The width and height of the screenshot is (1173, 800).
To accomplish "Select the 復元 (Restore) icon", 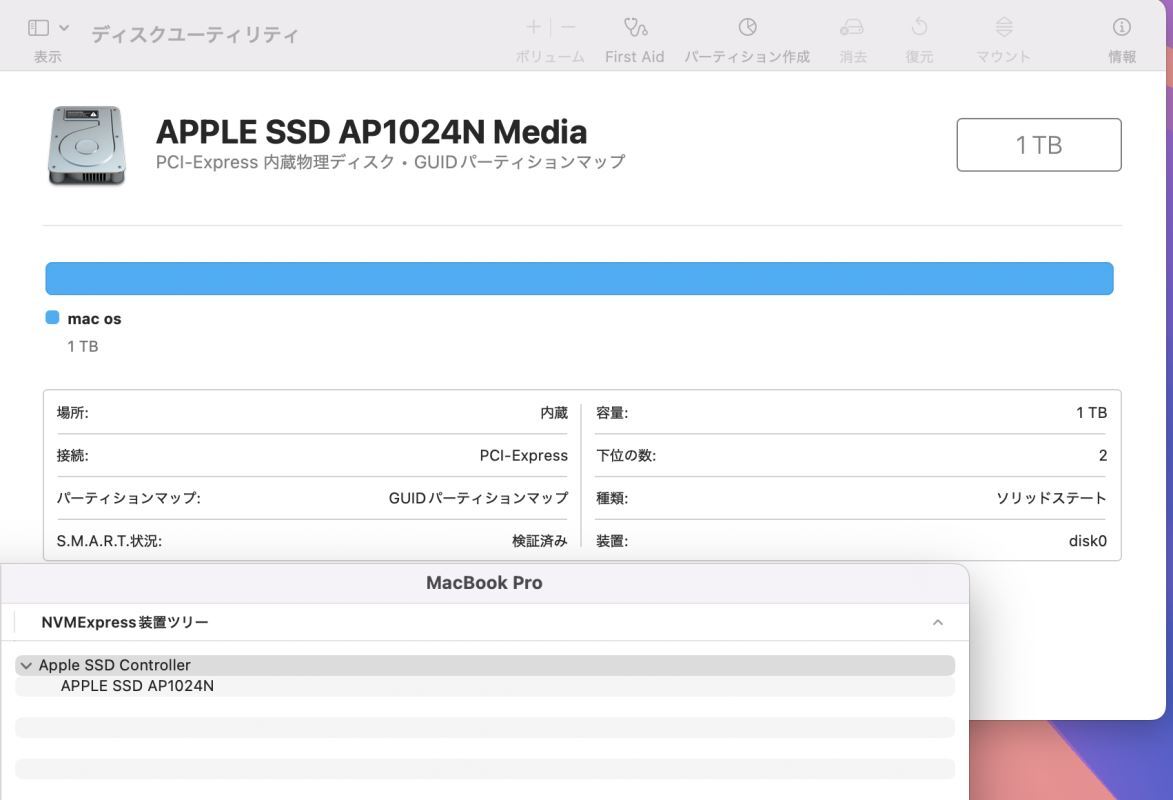I will (919, 40).
